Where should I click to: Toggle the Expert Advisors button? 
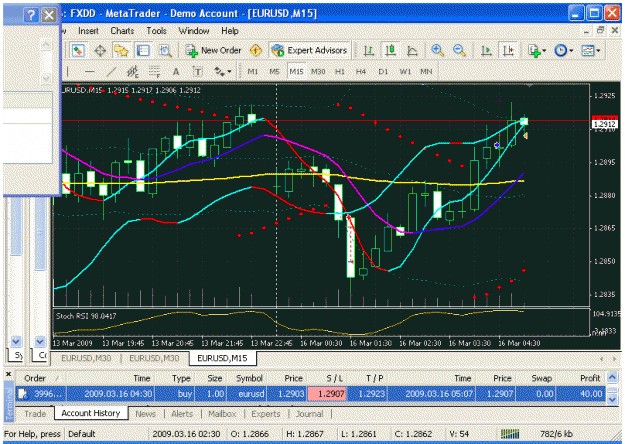[x=309, y=51]
